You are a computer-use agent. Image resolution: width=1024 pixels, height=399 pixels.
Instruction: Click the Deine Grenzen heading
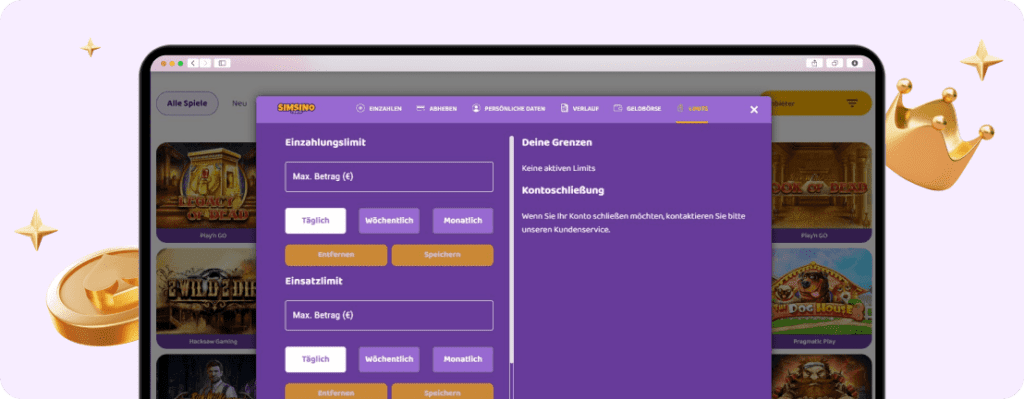point(557,142)
